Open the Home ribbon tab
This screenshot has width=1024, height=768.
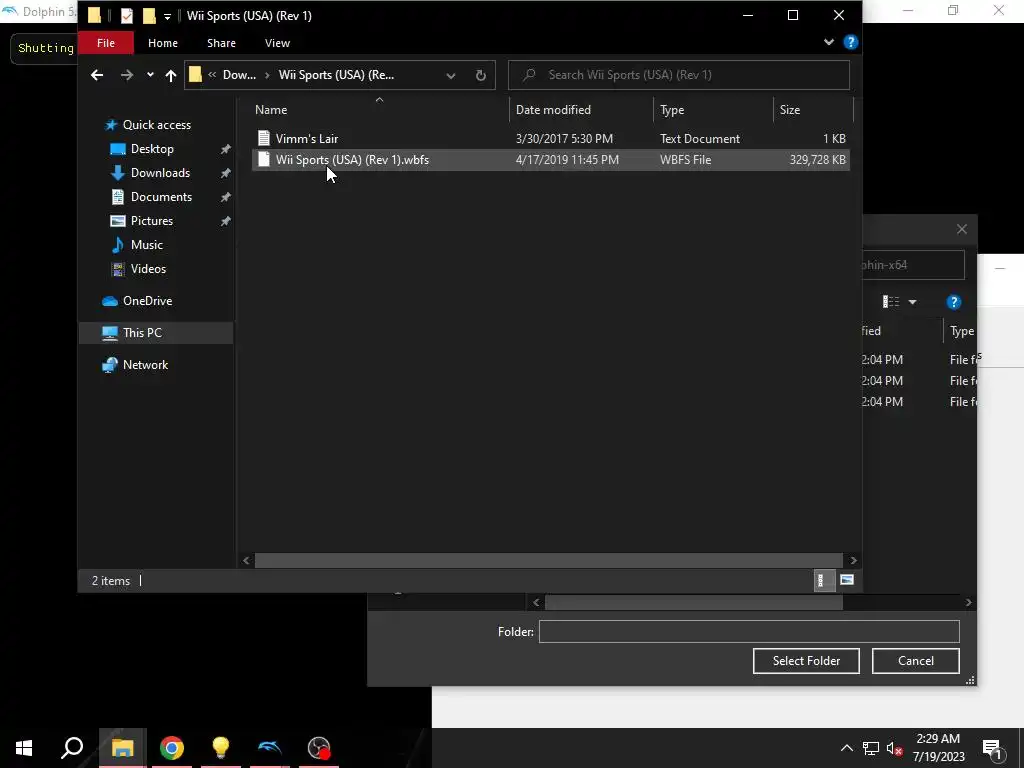point(163,43)
